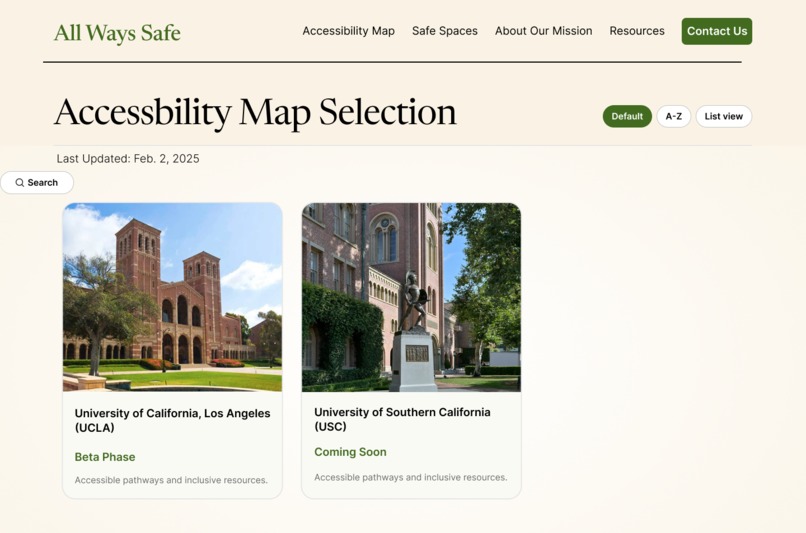806x533 pixels.
Task: Click the Accessbility Map Selection heading
Action: (255, 113)
